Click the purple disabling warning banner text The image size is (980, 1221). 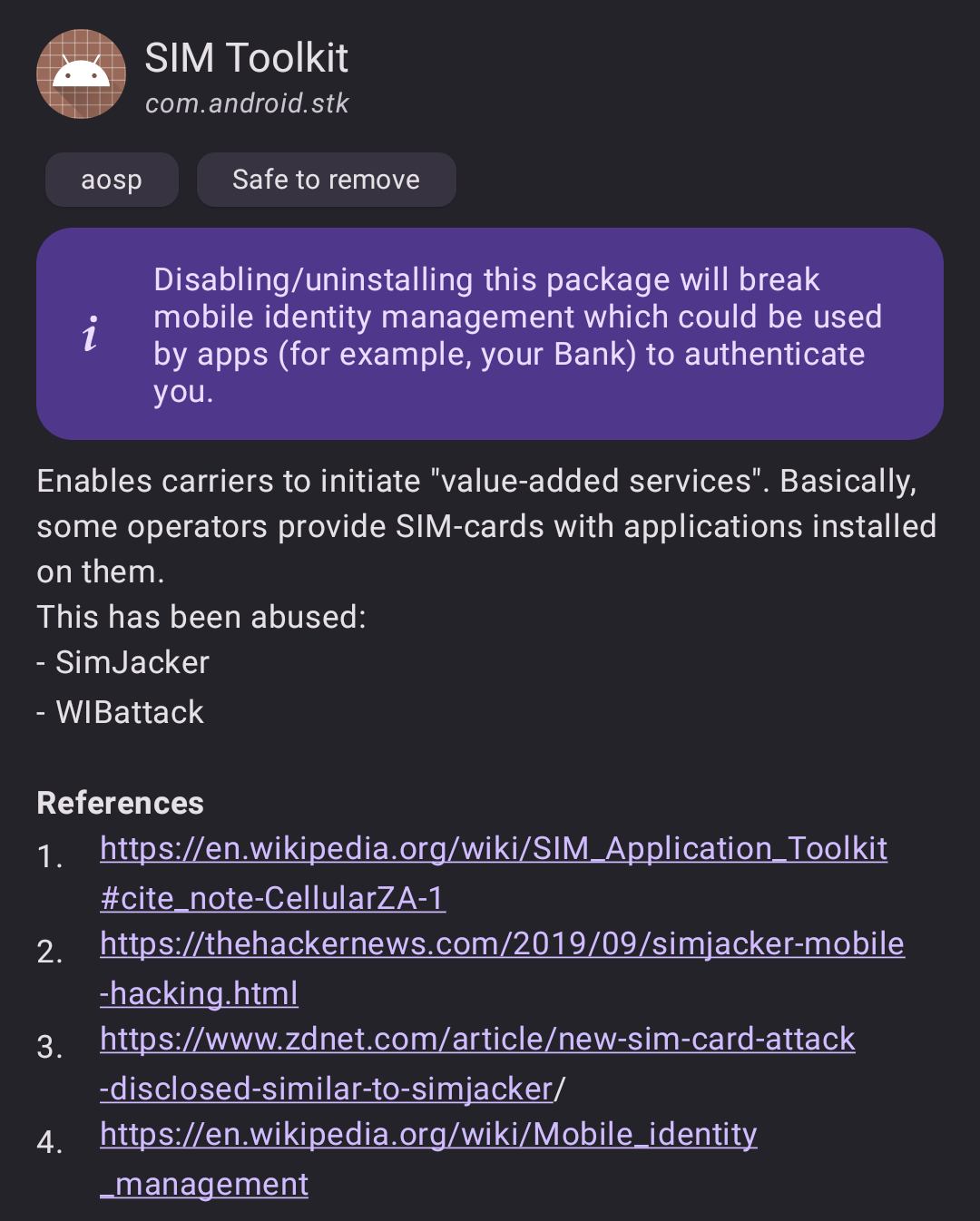[x=517, y=335]
